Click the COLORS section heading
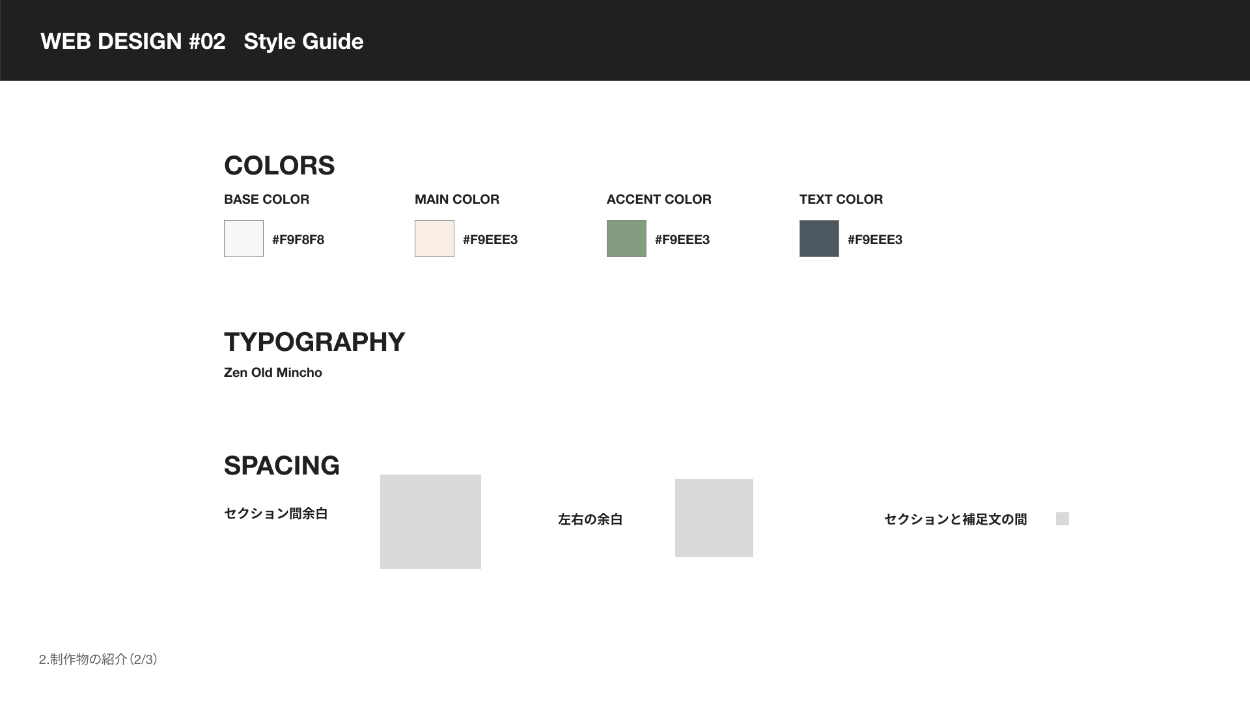Screen dimensions: 1250x703 coord(279,166)
